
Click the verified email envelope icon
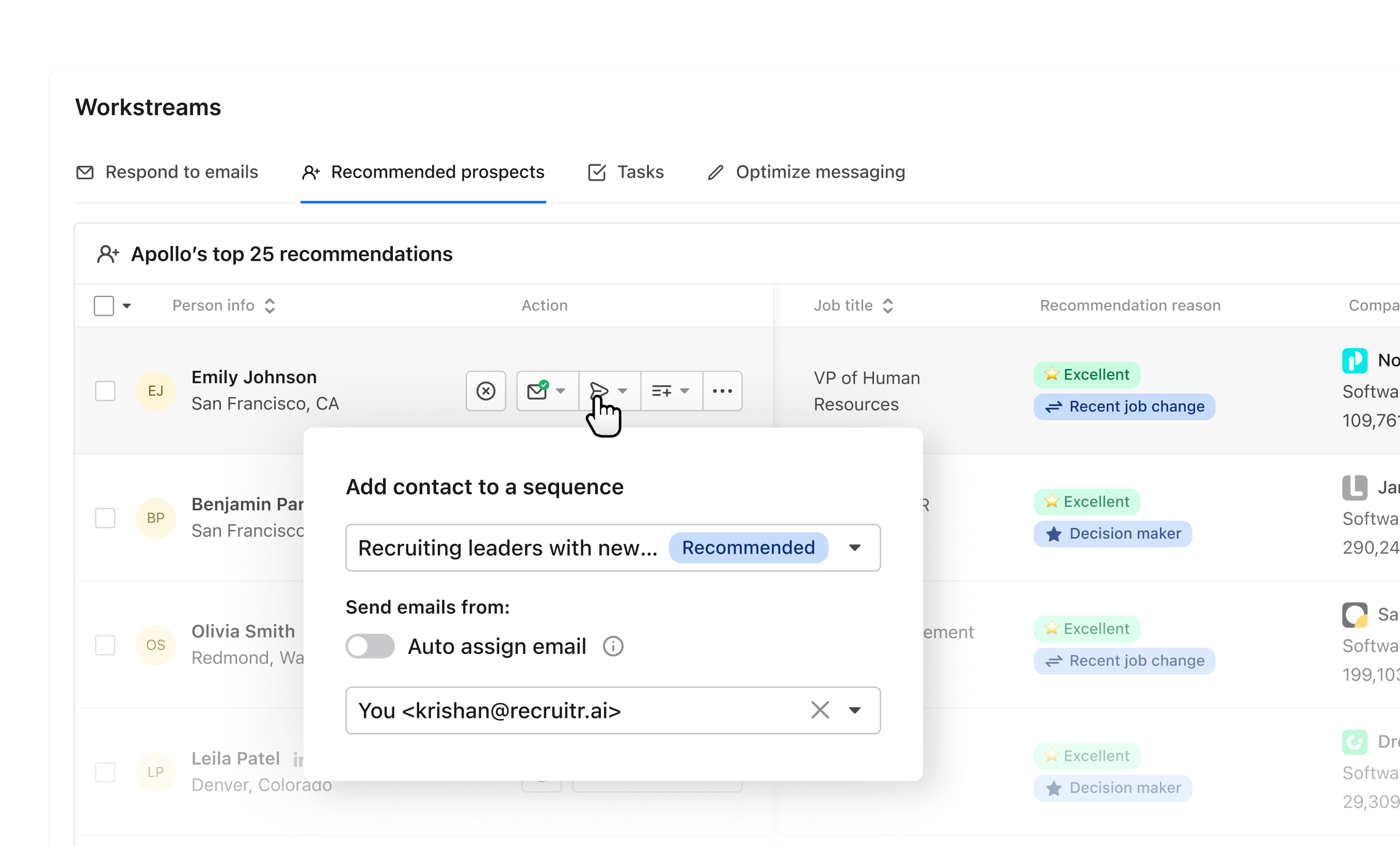pyautogui.click(x=537, y=390)
